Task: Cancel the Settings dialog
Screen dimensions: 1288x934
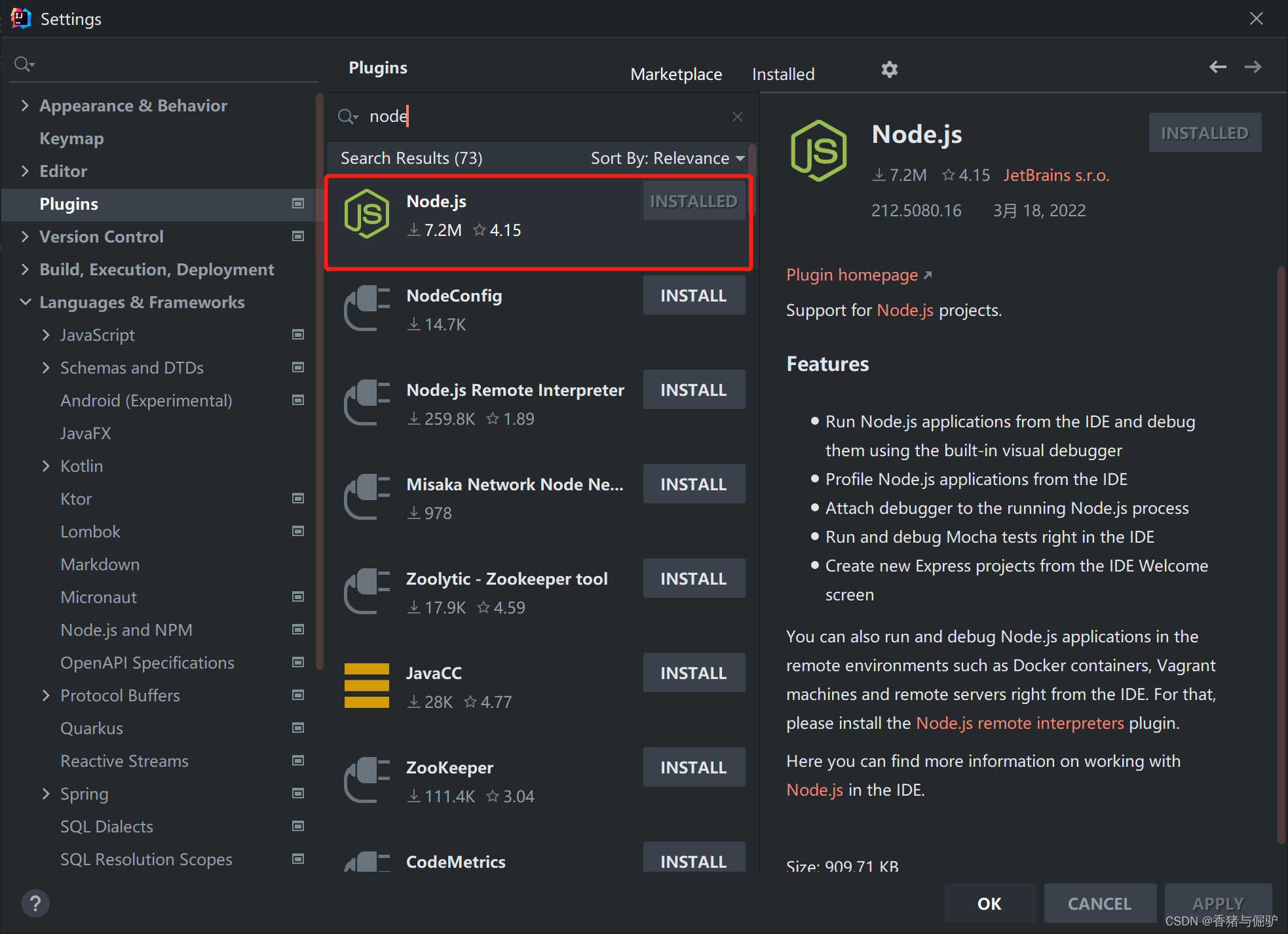Action: tap(1099, 904)
